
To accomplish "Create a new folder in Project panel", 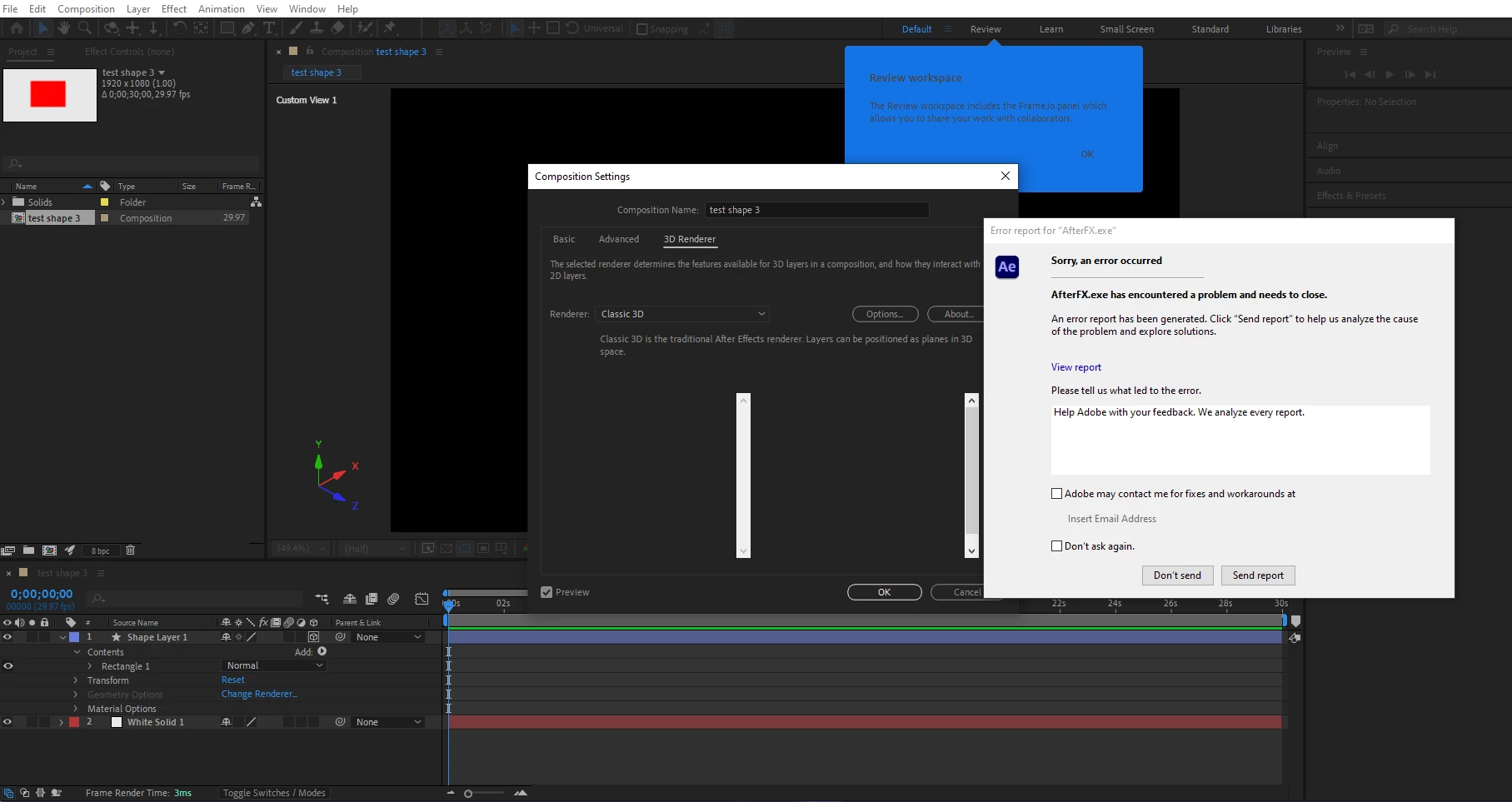I will tap(28, 550).
